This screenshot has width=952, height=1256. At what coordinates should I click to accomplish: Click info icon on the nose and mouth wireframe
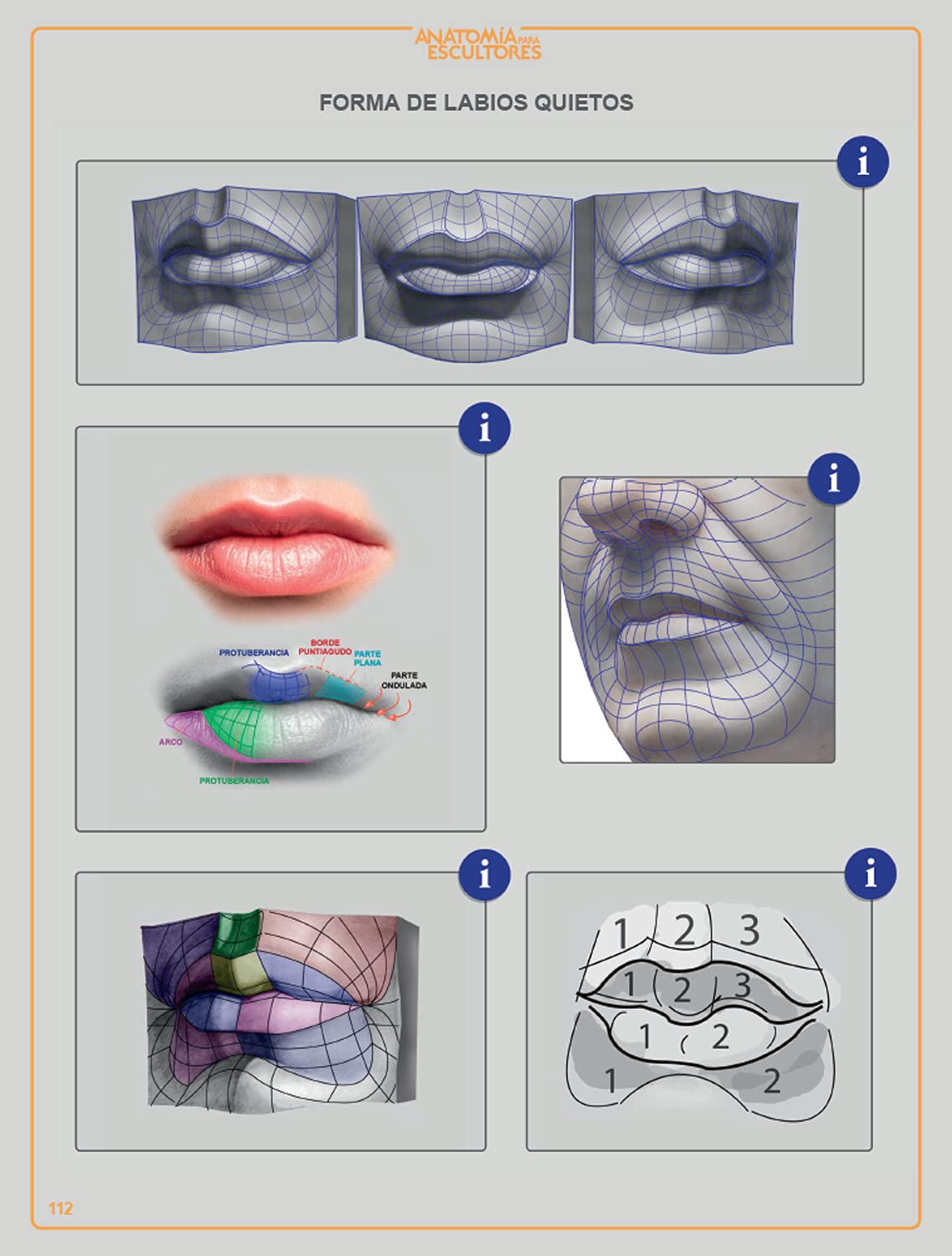(834, 479)
